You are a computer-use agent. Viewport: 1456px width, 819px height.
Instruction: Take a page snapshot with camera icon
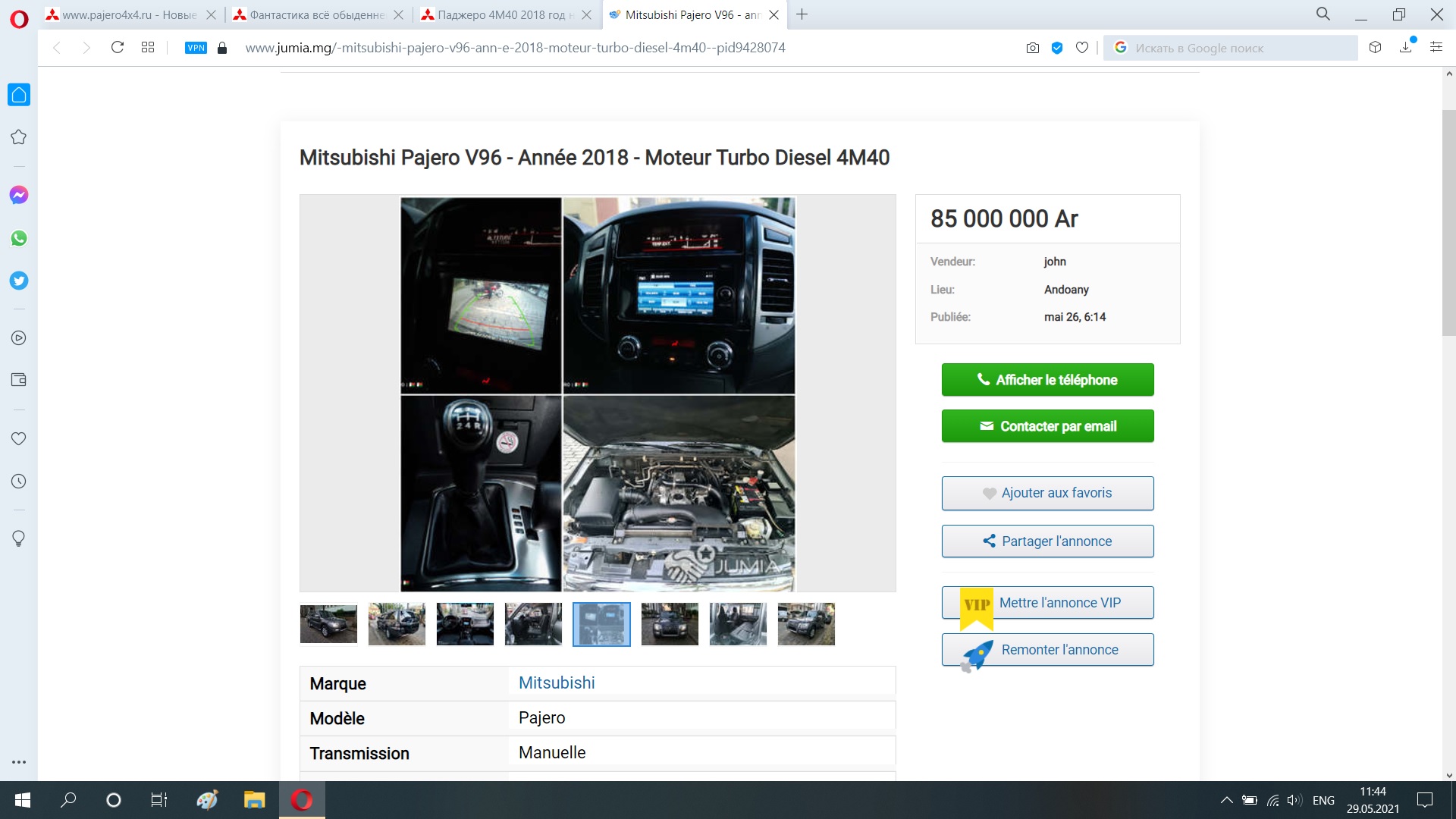coord(1032,48)
